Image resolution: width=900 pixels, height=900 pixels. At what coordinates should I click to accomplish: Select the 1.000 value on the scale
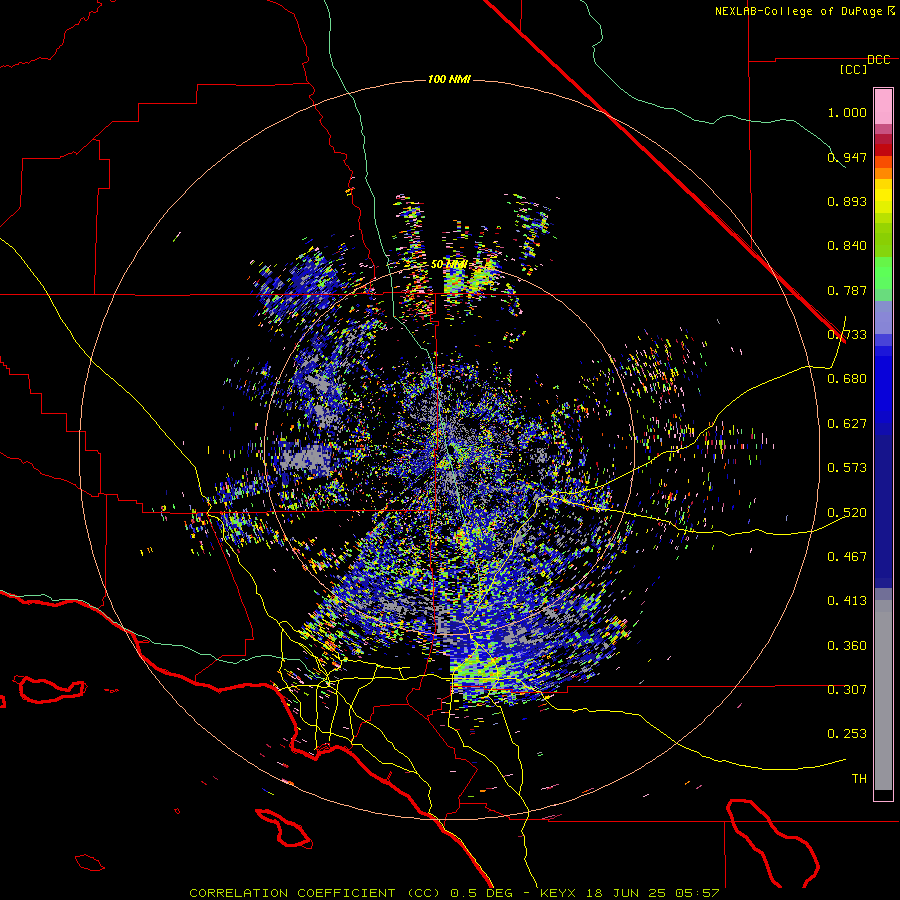click(847, 112)
